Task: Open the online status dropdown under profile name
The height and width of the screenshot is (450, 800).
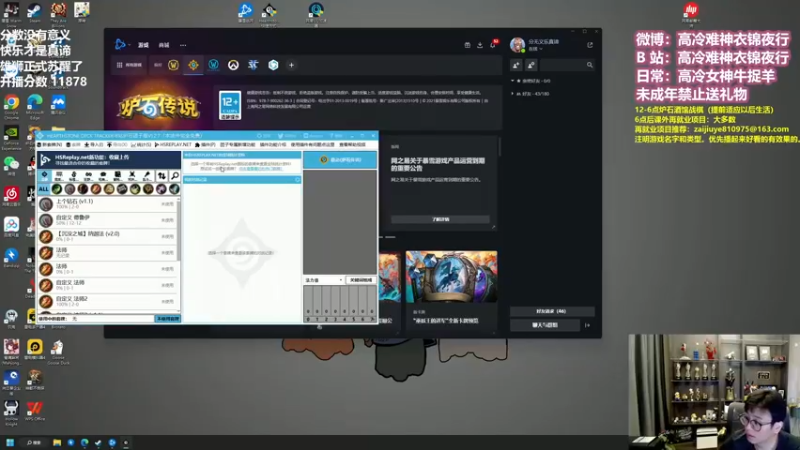Action: click(535, 49)
